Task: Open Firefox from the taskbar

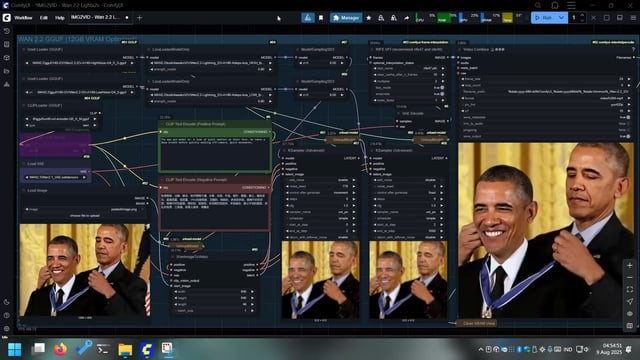Action: pos(60,349)
